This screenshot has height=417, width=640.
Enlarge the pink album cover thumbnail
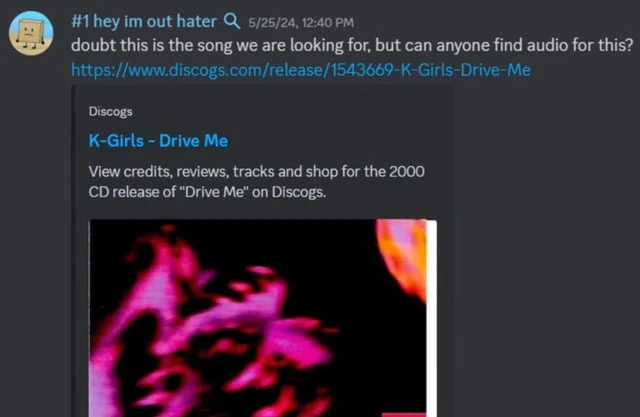tap(262, 318)
